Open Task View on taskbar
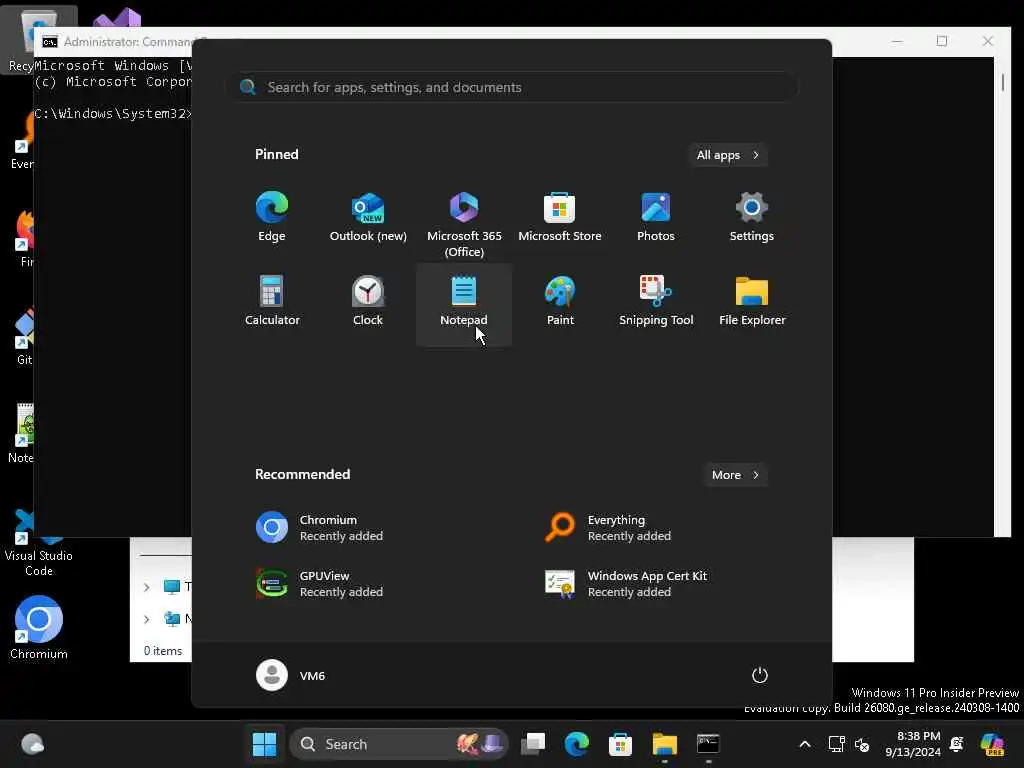 click(533, 744)
